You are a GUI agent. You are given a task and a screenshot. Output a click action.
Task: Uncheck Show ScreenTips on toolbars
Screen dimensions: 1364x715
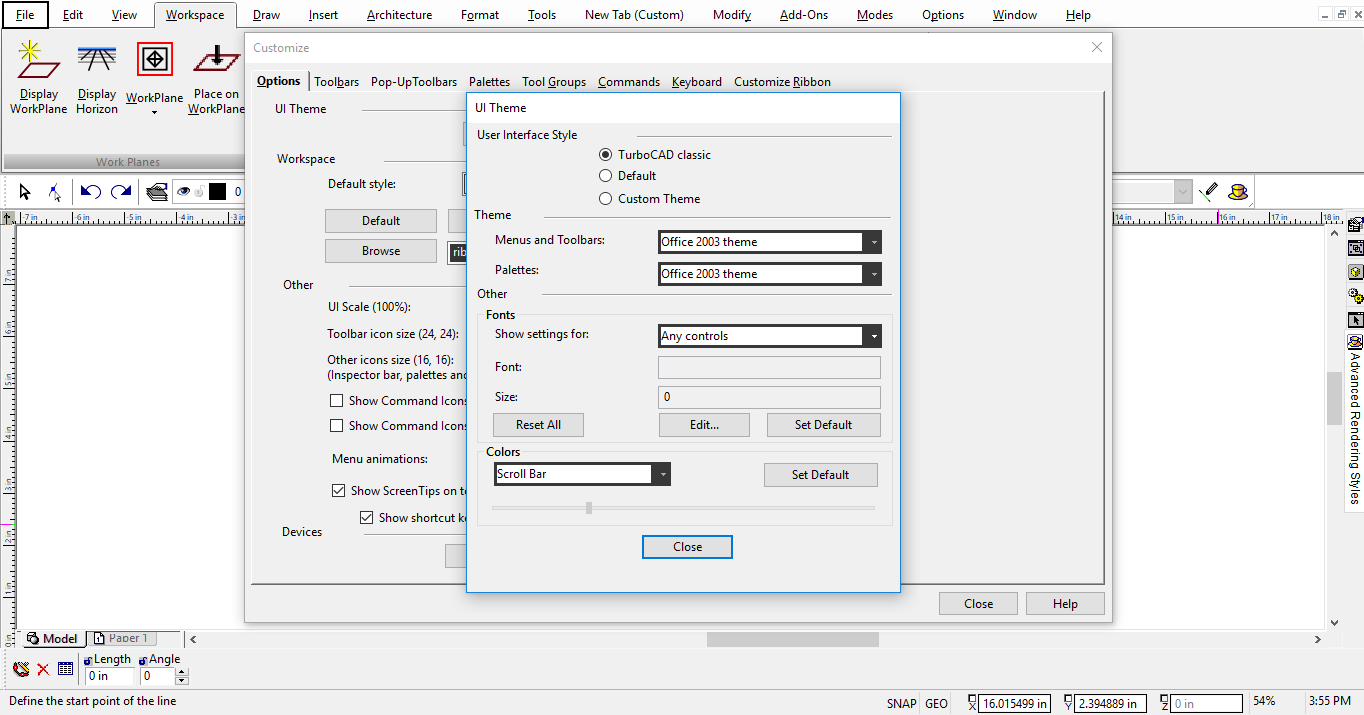339,491
